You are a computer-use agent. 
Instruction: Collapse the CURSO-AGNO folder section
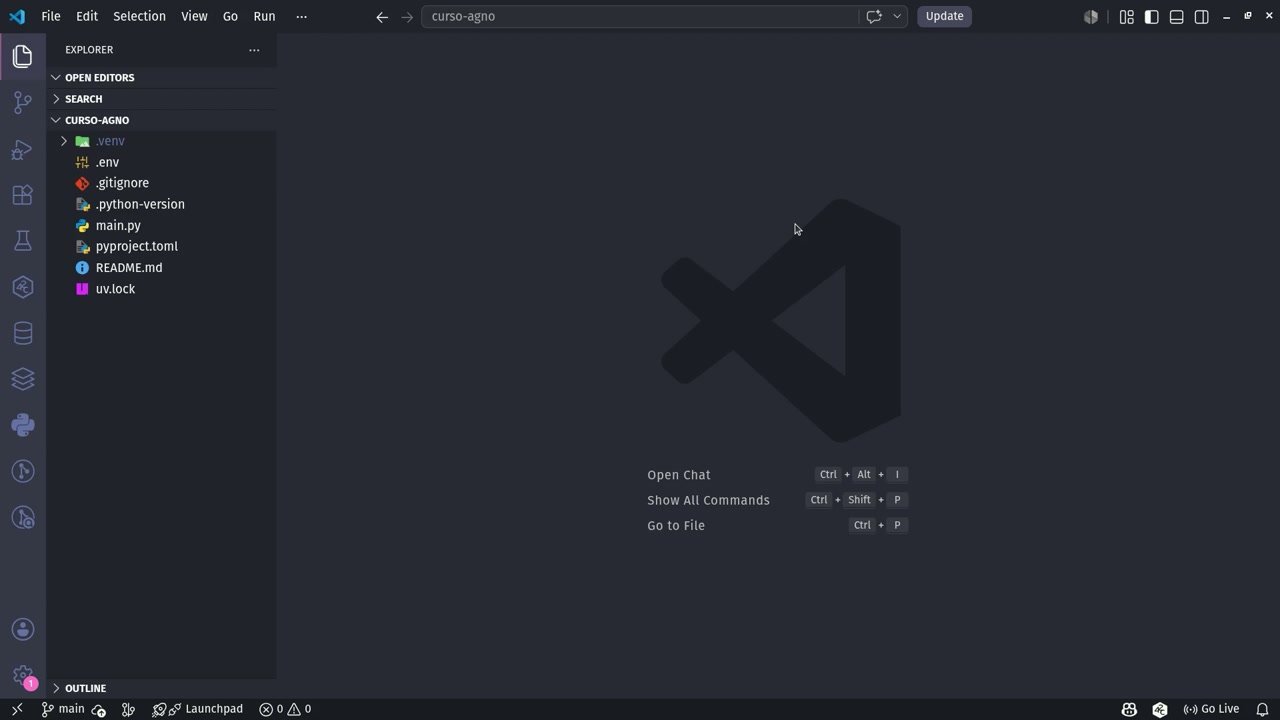[161, 120]
